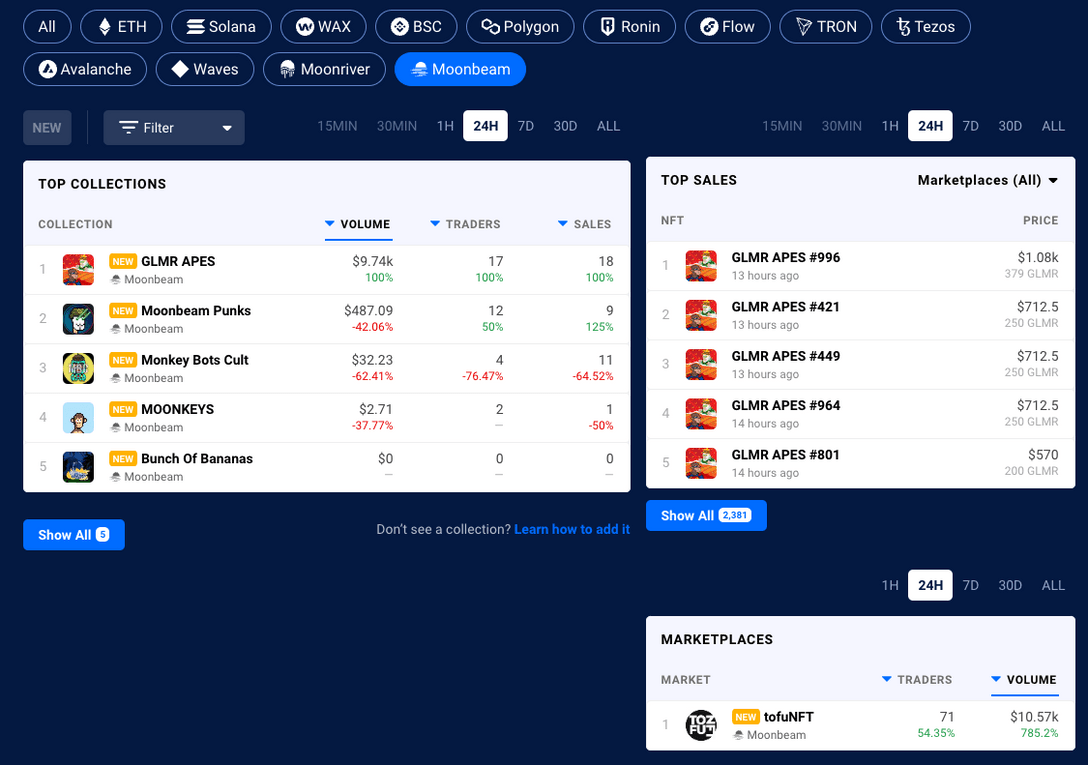Open GLMR APES #996 sale image

click(702, 265)
